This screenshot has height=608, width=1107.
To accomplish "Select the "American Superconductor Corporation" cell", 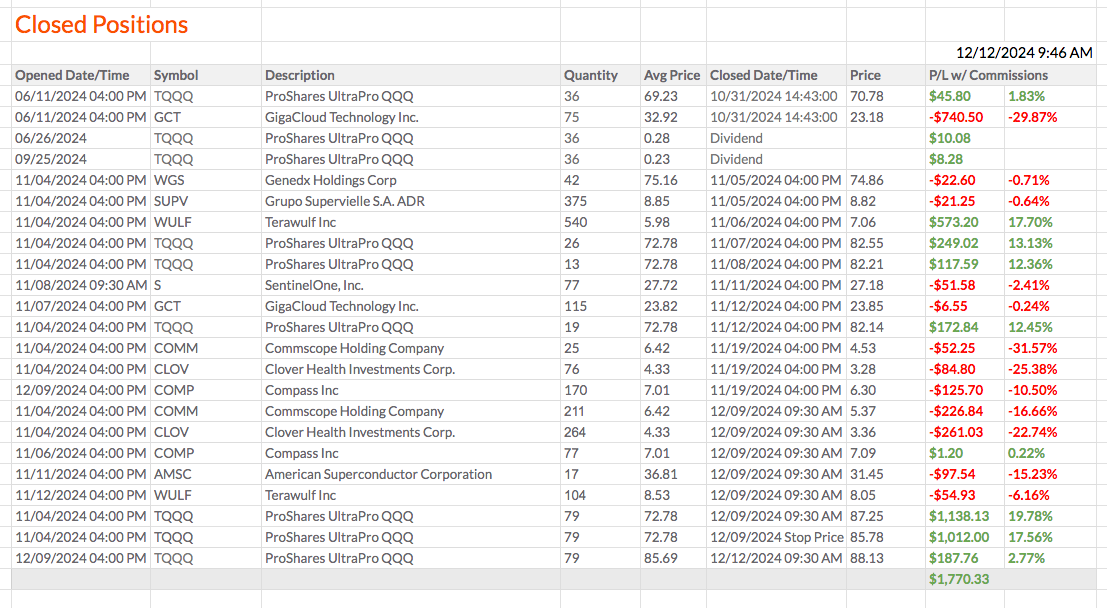I will [x=378, y=474].
